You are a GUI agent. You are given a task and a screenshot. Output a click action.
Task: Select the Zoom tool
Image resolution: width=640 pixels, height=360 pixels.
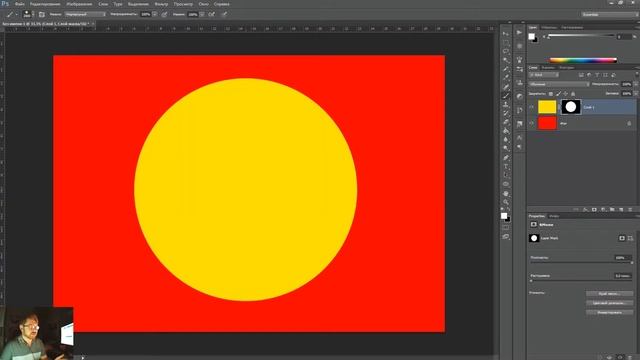pyautogui.click(x=506, y=202)
